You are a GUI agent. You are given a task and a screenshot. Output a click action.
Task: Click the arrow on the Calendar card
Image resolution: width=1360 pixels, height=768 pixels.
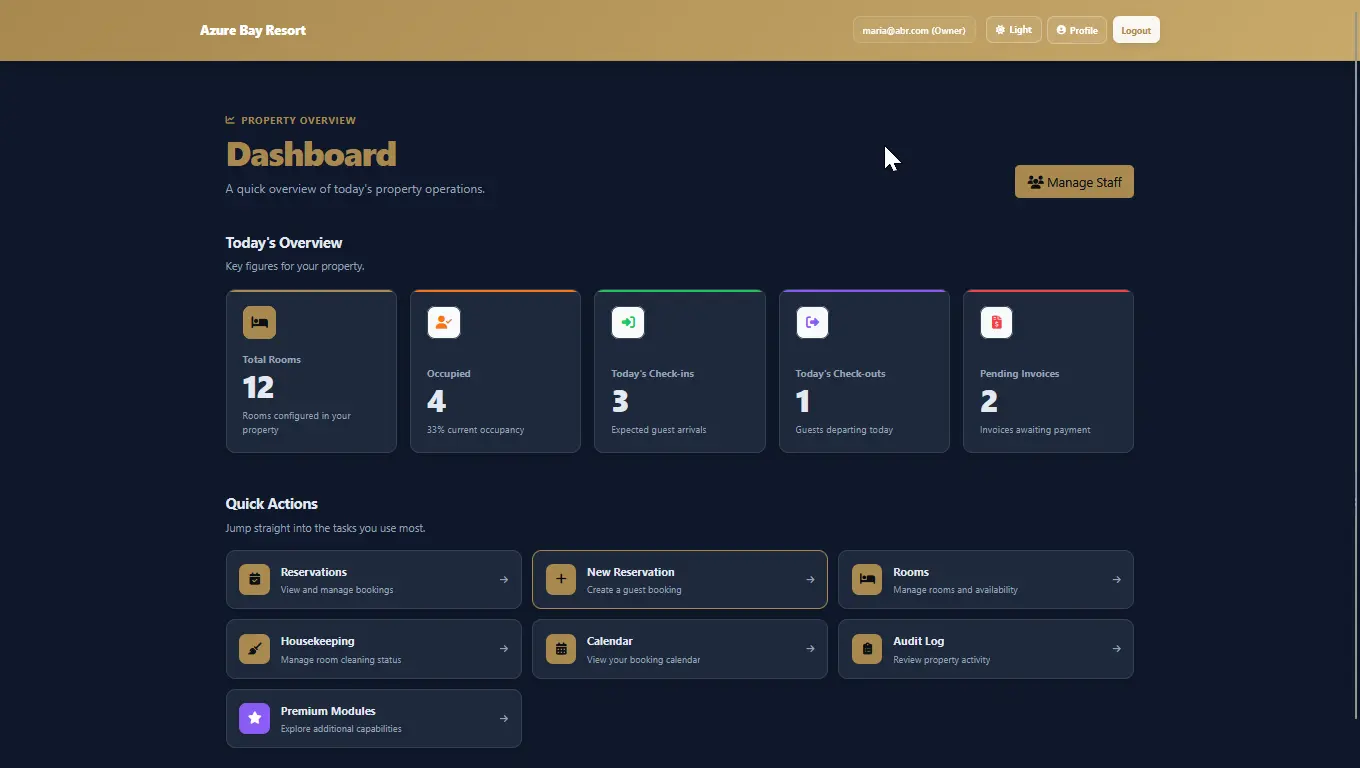[810, 649]
